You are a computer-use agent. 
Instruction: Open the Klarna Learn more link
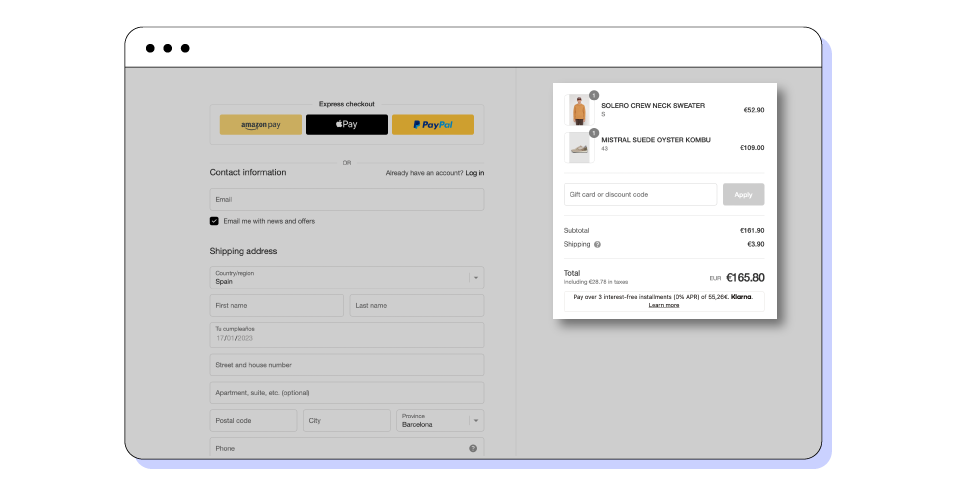(664, 305)
